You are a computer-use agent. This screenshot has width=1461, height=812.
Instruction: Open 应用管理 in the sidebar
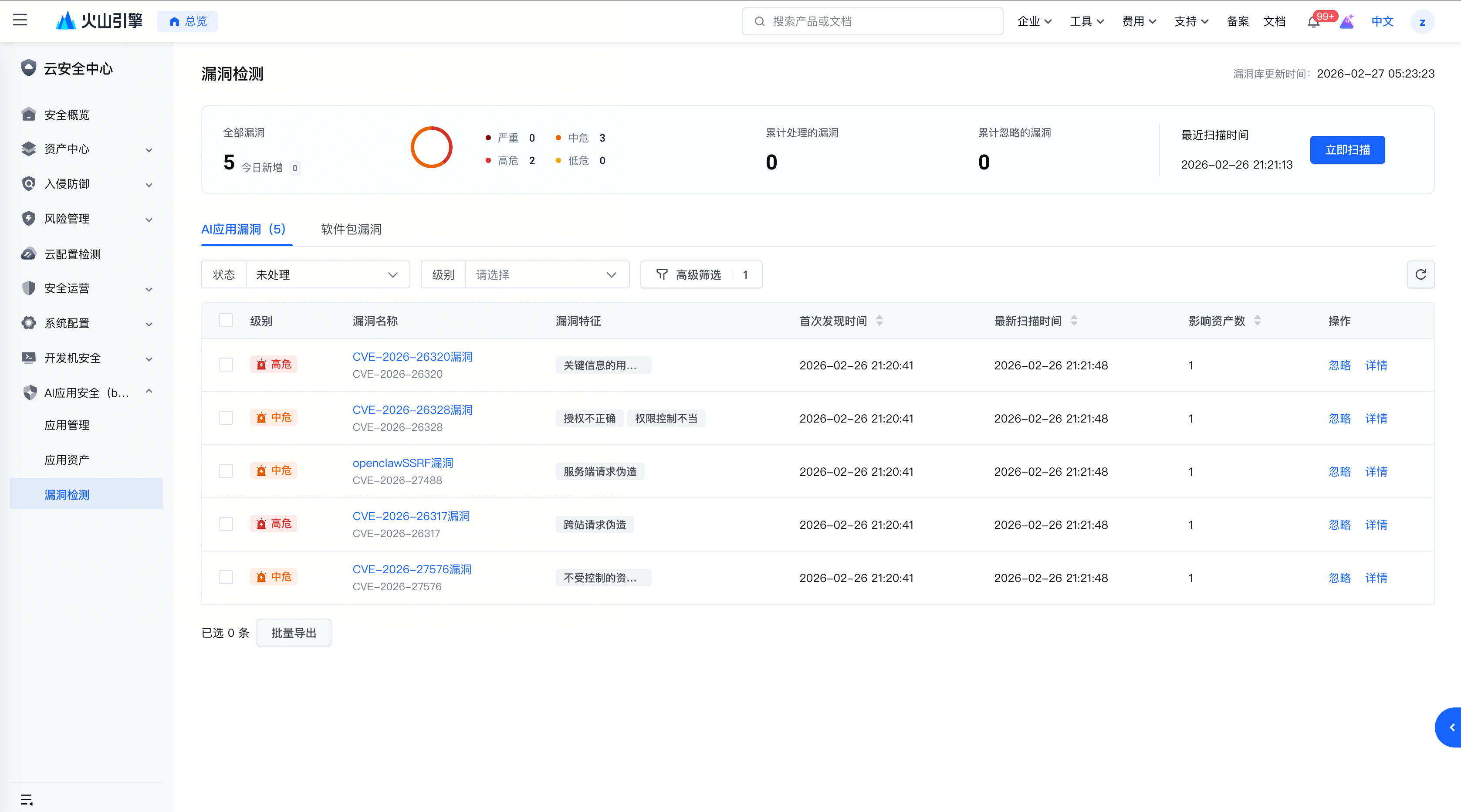(67, 425)
